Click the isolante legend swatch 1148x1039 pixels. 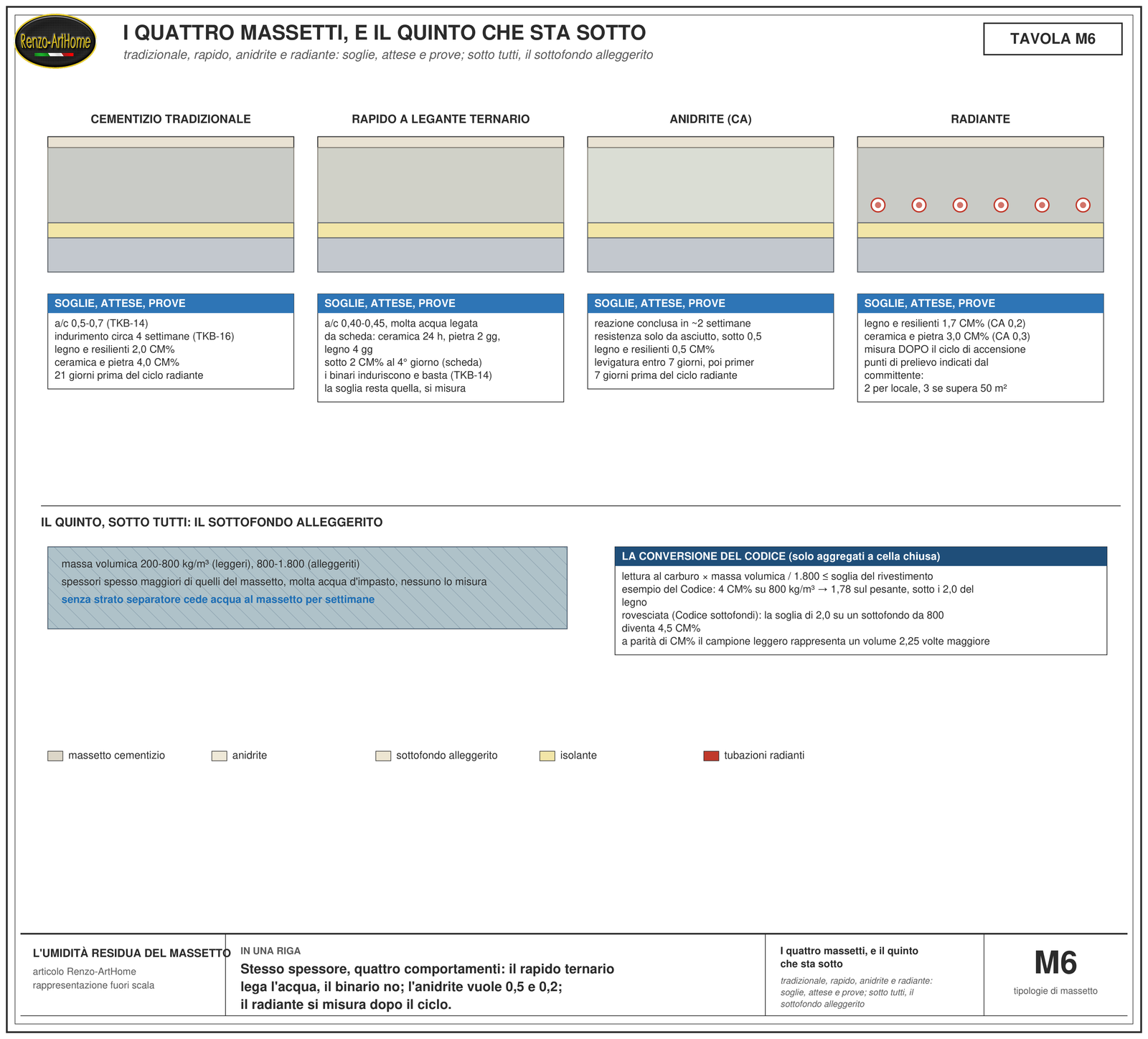tap(547, 756)
